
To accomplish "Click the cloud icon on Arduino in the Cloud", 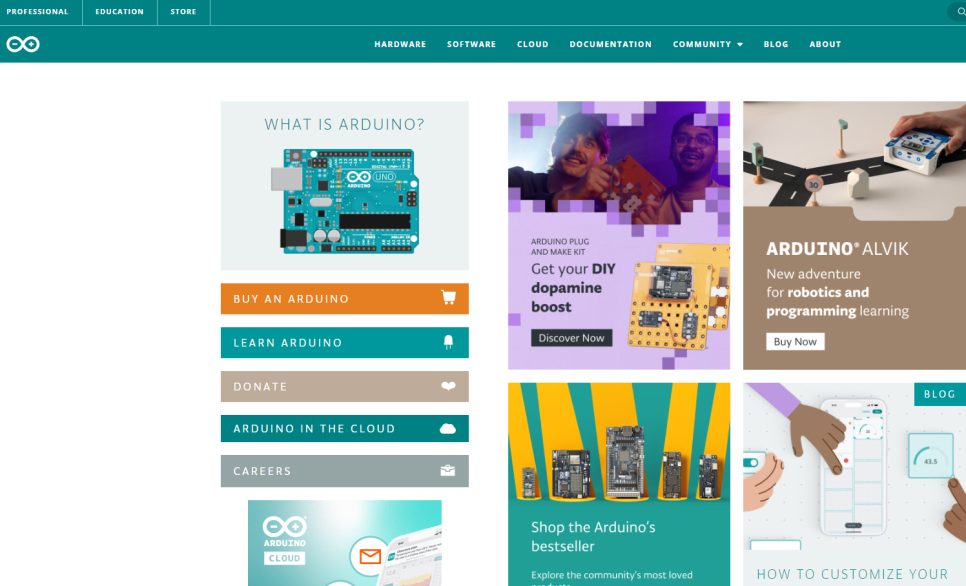I will tap(448, 429).
